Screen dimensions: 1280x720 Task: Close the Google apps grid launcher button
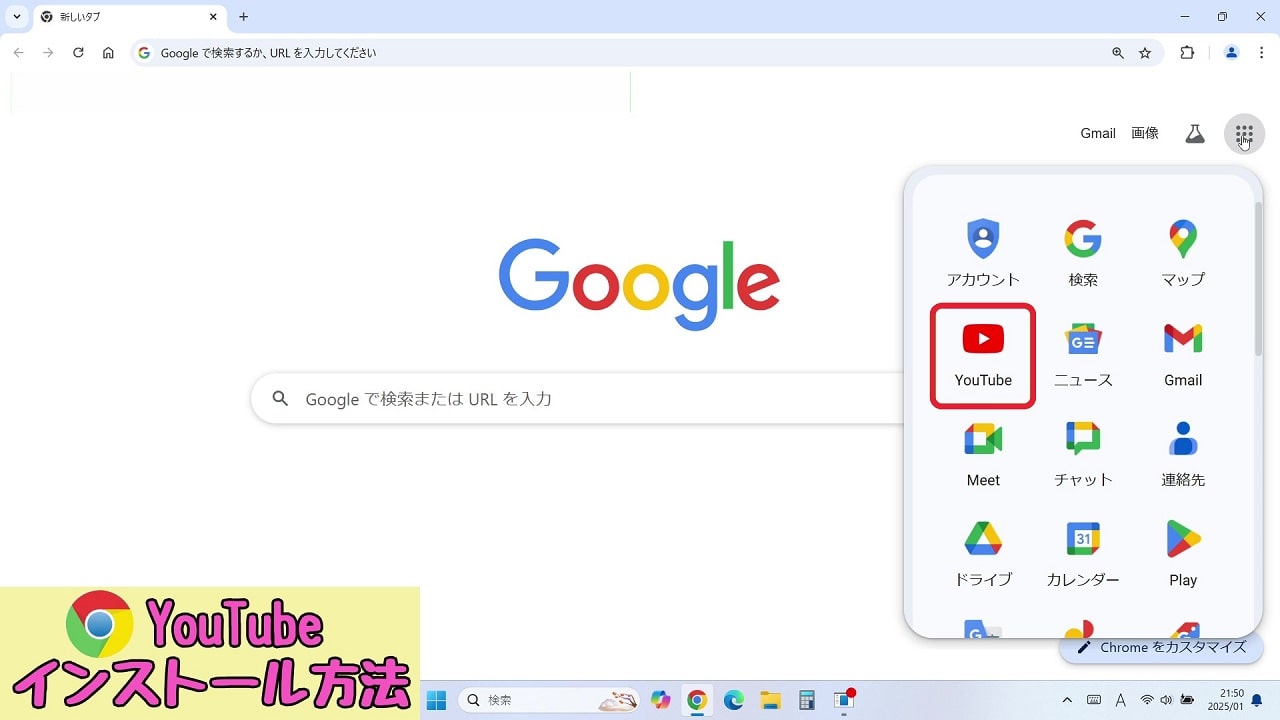click(x=1244, y=134)
